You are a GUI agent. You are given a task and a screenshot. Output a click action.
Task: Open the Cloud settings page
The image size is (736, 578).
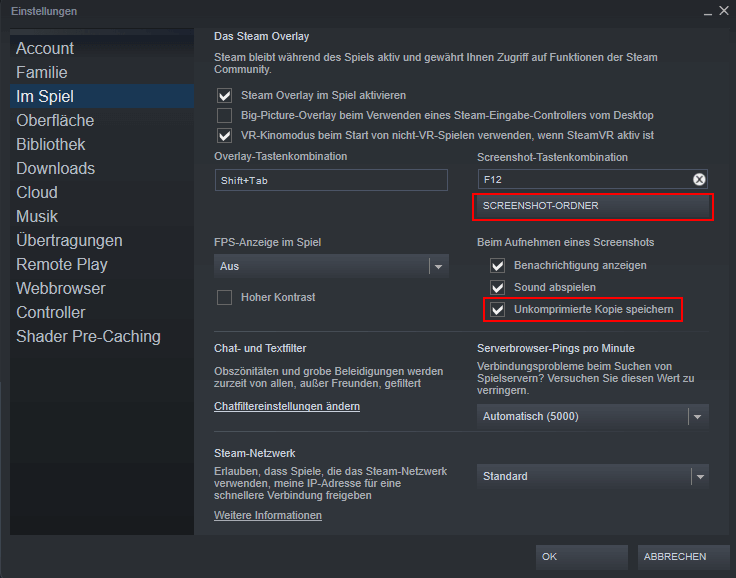(102, 192)
